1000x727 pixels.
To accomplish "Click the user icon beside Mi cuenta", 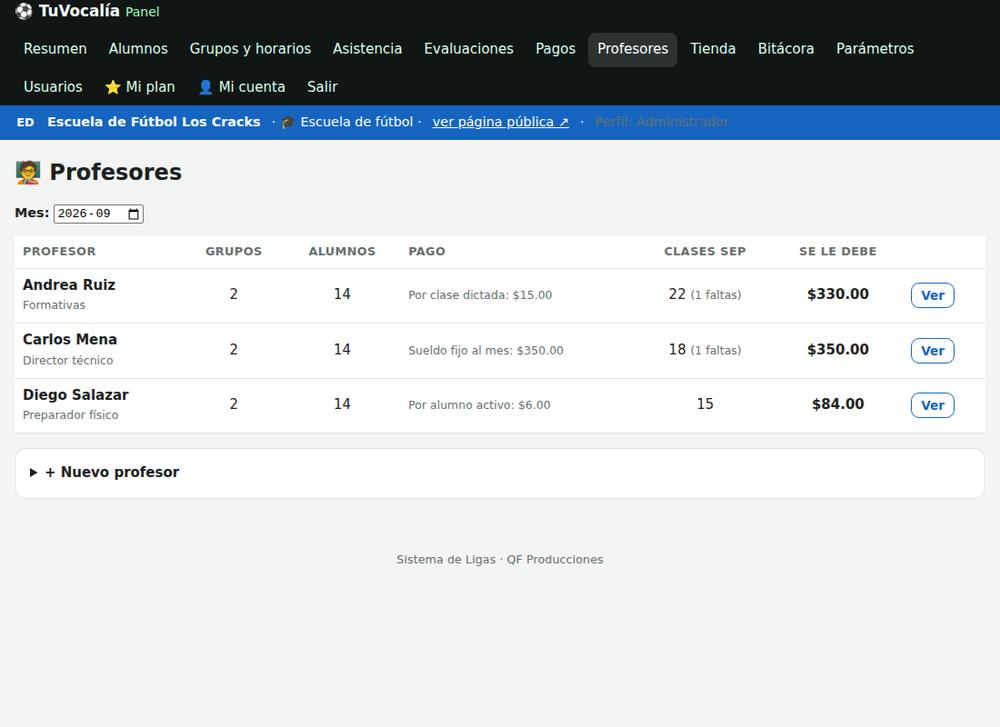I will point(205,87).
